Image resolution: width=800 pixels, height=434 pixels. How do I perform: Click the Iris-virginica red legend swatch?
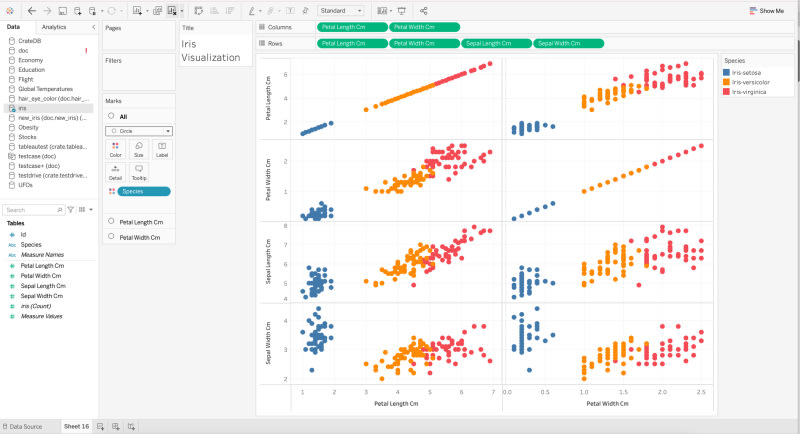(726, 92)
